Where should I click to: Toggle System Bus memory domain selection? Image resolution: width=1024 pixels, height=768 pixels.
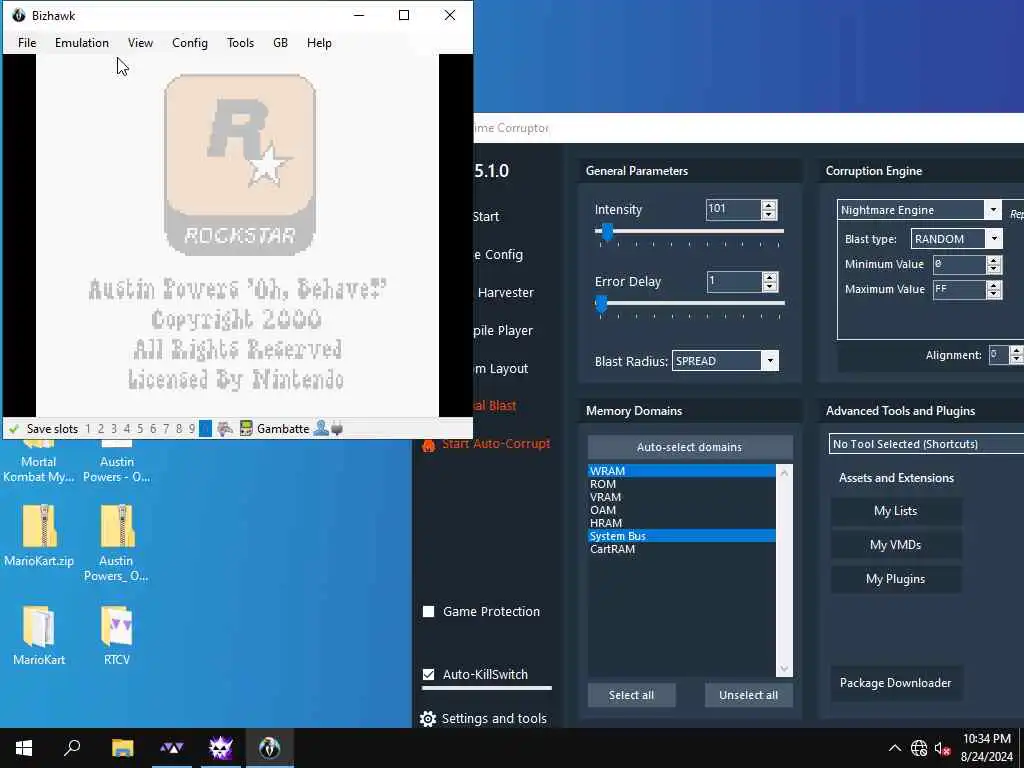pyautogui.click(x=681, y=536)
